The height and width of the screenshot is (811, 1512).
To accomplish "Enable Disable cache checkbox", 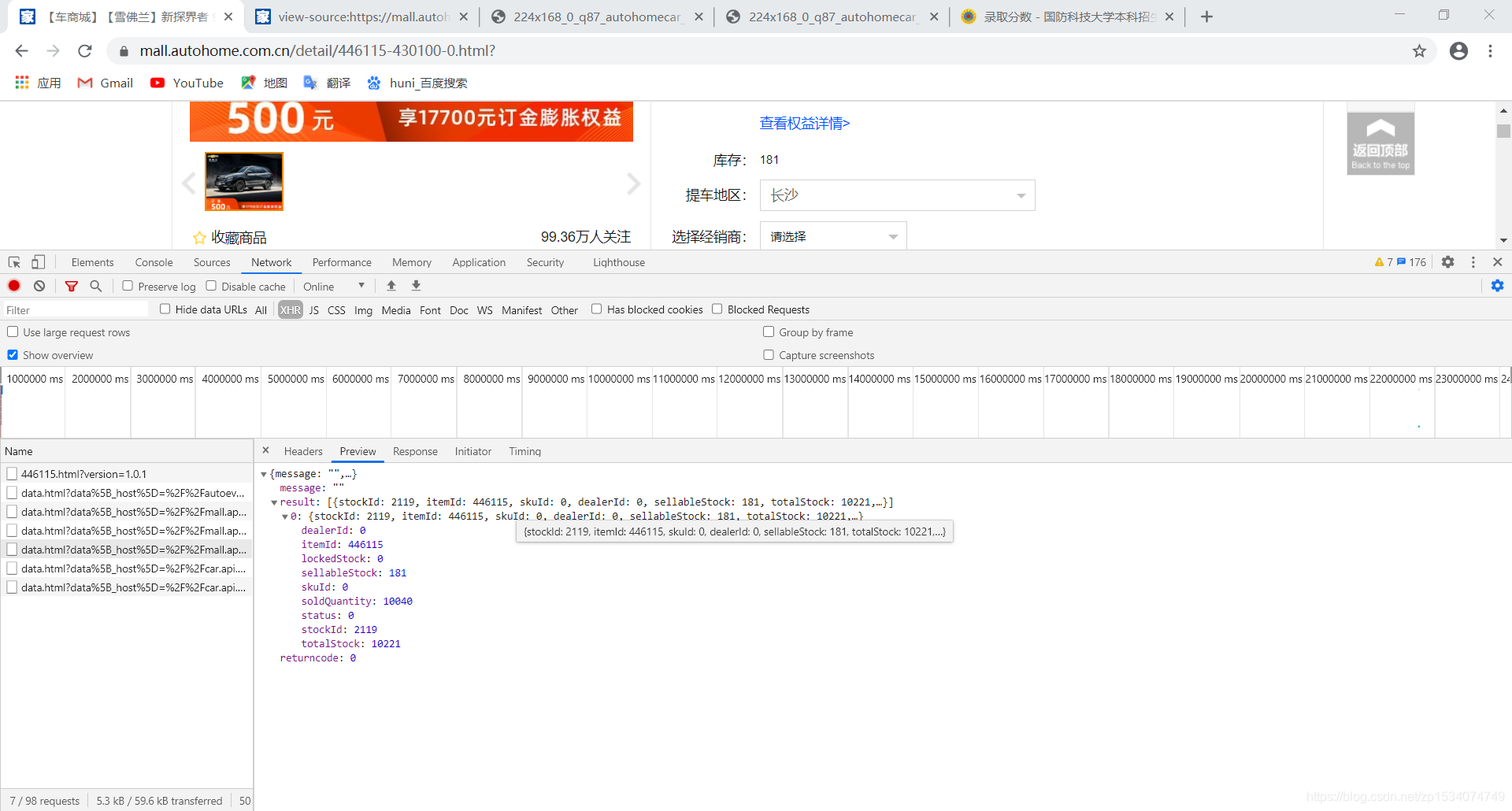I will point(211,286).
